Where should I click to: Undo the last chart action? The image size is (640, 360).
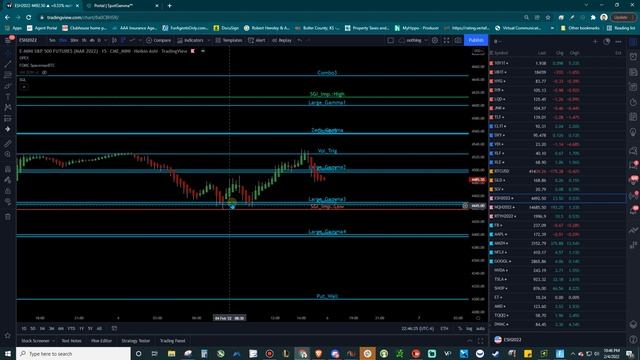(x=300, y=40)
